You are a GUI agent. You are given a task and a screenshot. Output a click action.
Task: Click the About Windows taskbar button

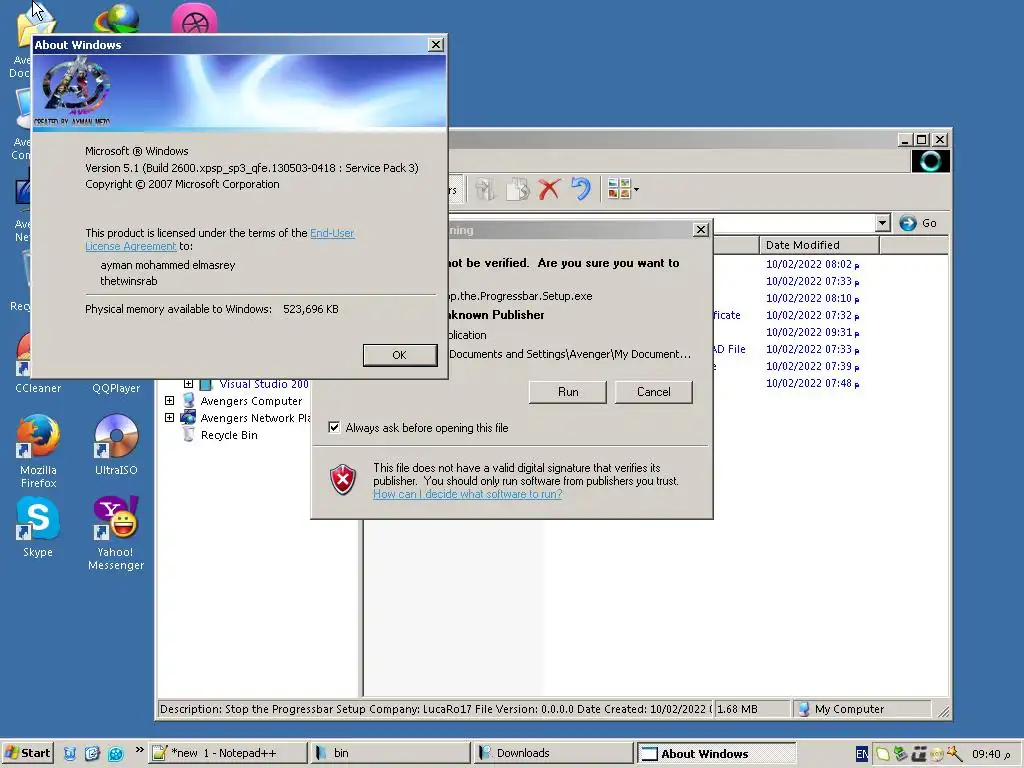[x=715, y=753]
